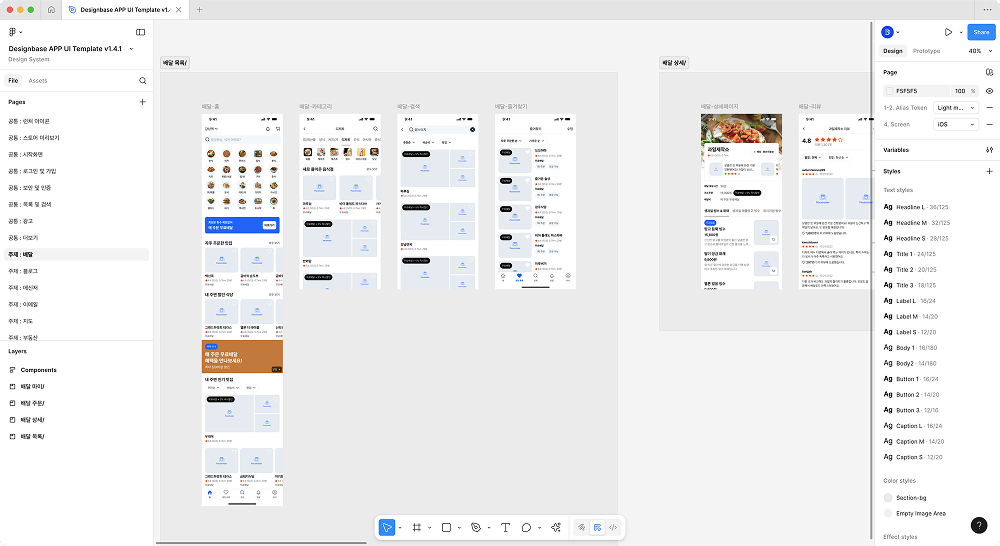Viewport: 1000px width, 546px height.
Task: Select the Comment tool
Action: [527, 527]
